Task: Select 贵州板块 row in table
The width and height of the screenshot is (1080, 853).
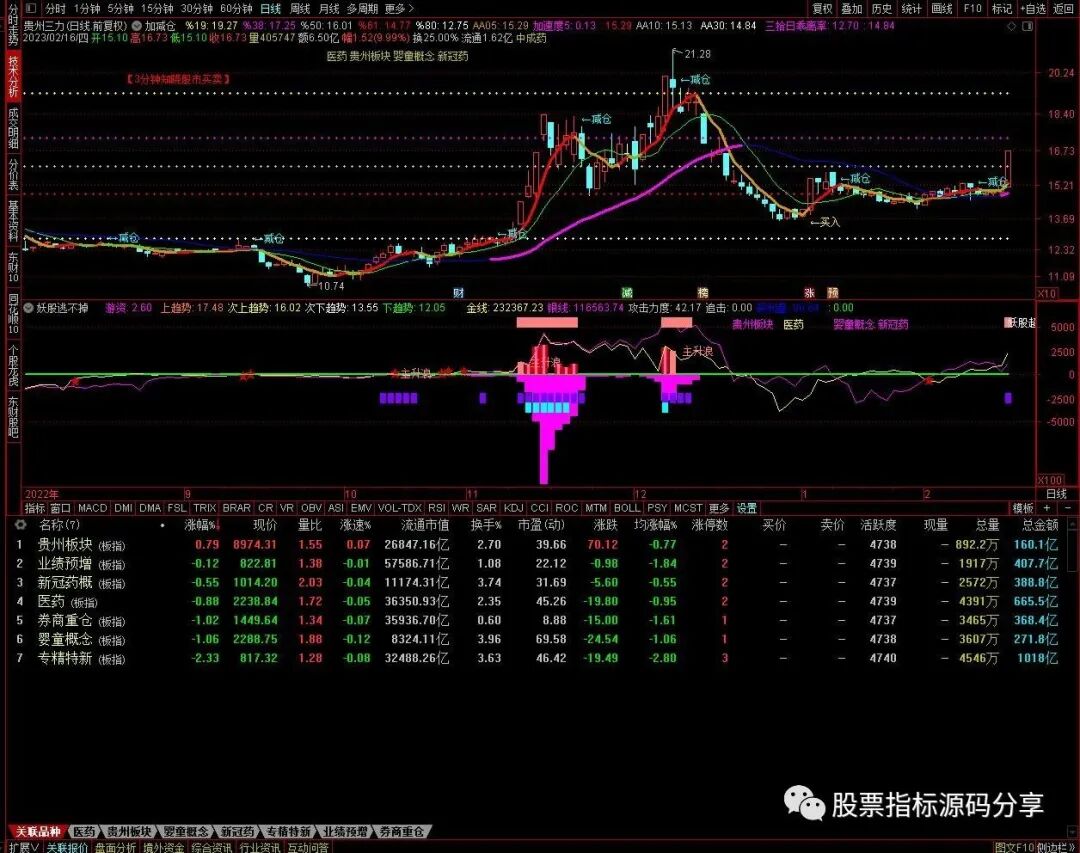Action: [x=537, y=544]
